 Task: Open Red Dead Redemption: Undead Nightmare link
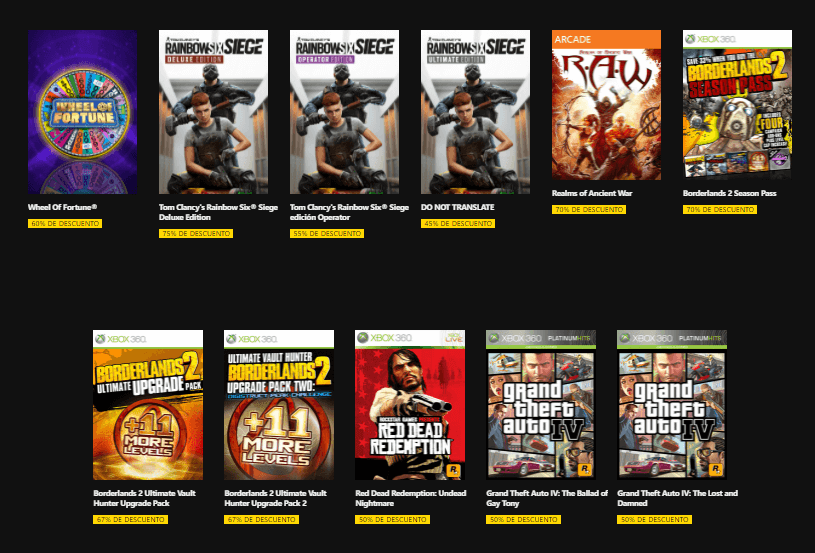click(411, 498)
